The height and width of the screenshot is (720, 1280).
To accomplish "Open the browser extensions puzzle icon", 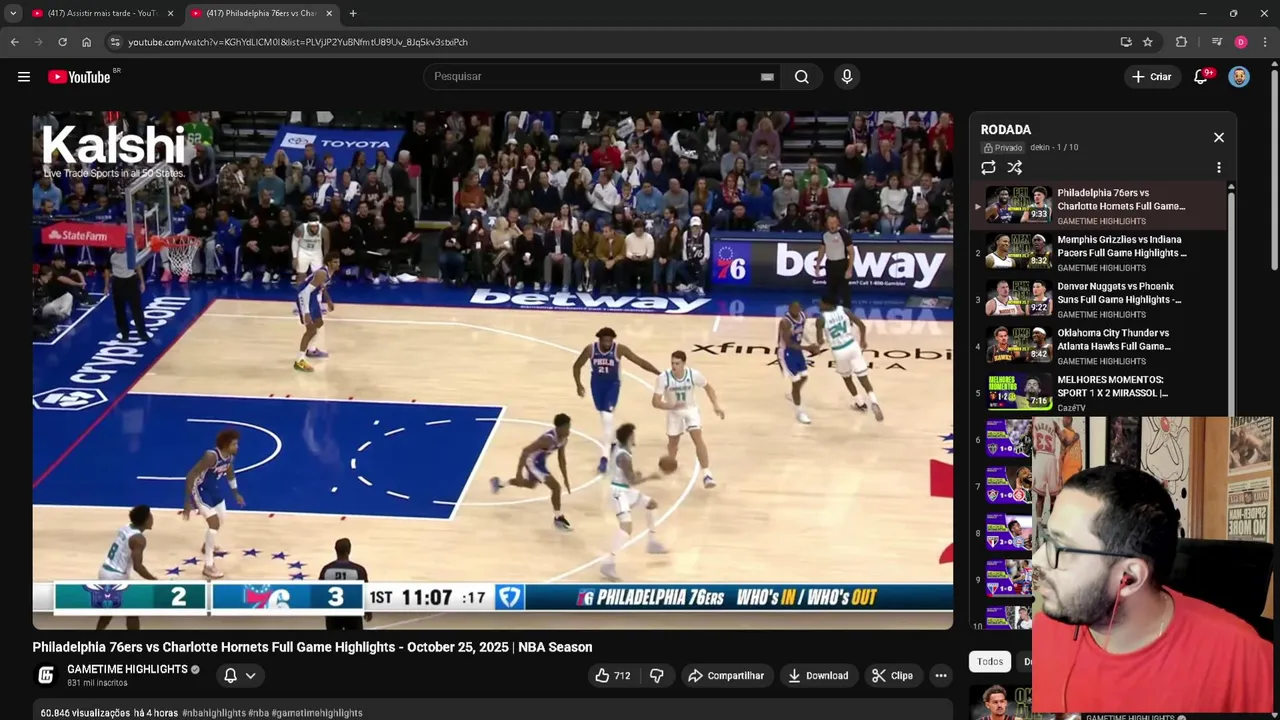I will (1181, 42).
